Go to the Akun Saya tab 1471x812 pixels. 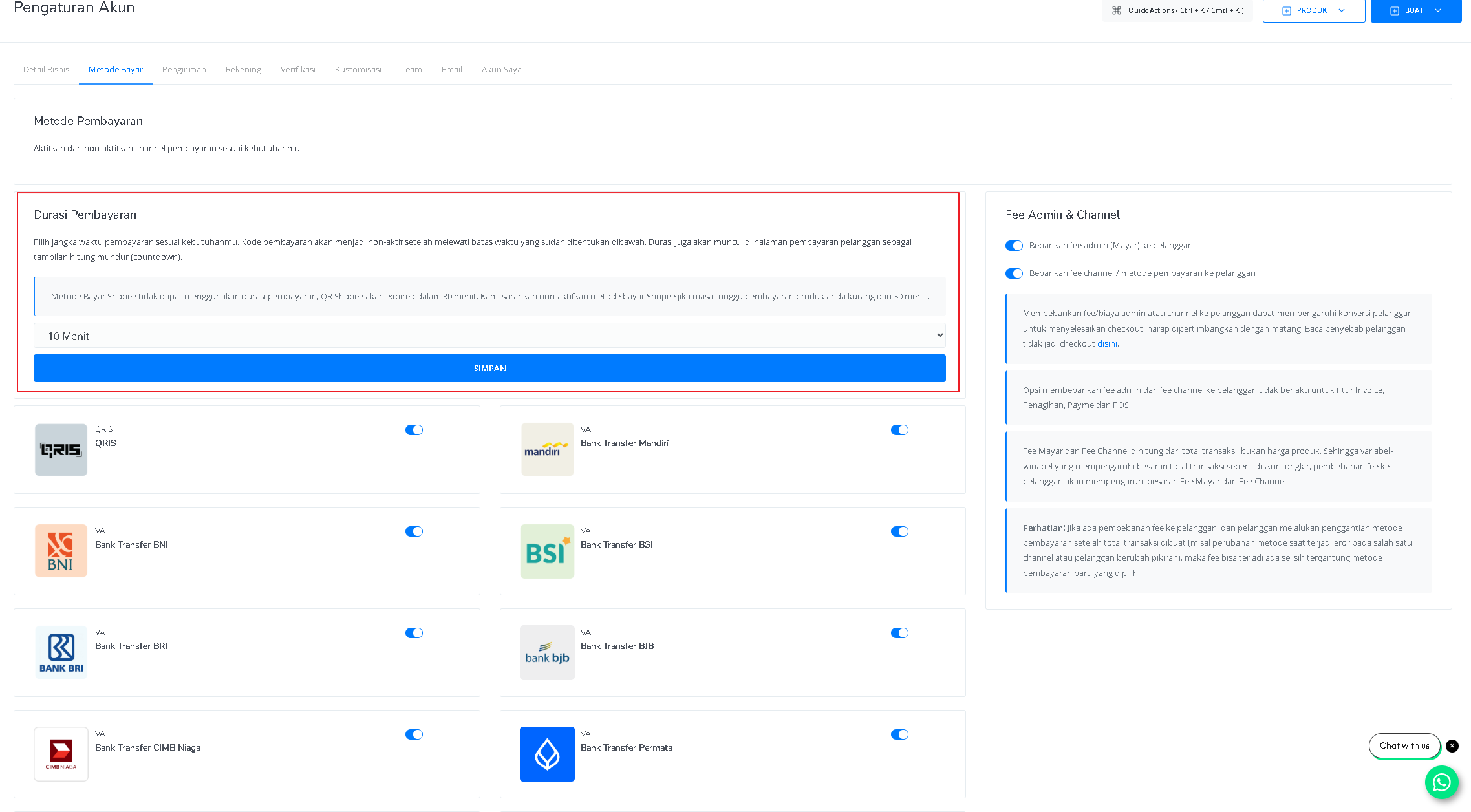[x=502, y=69]
